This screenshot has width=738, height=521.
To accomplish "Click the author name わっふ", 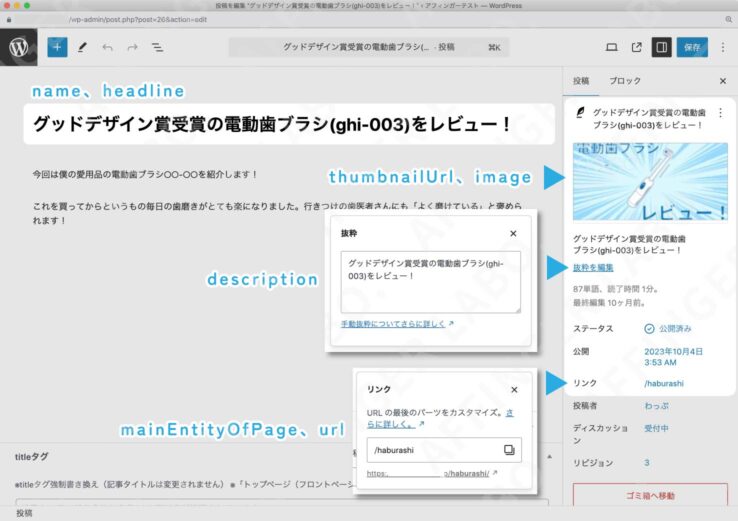I will [657, 406].
